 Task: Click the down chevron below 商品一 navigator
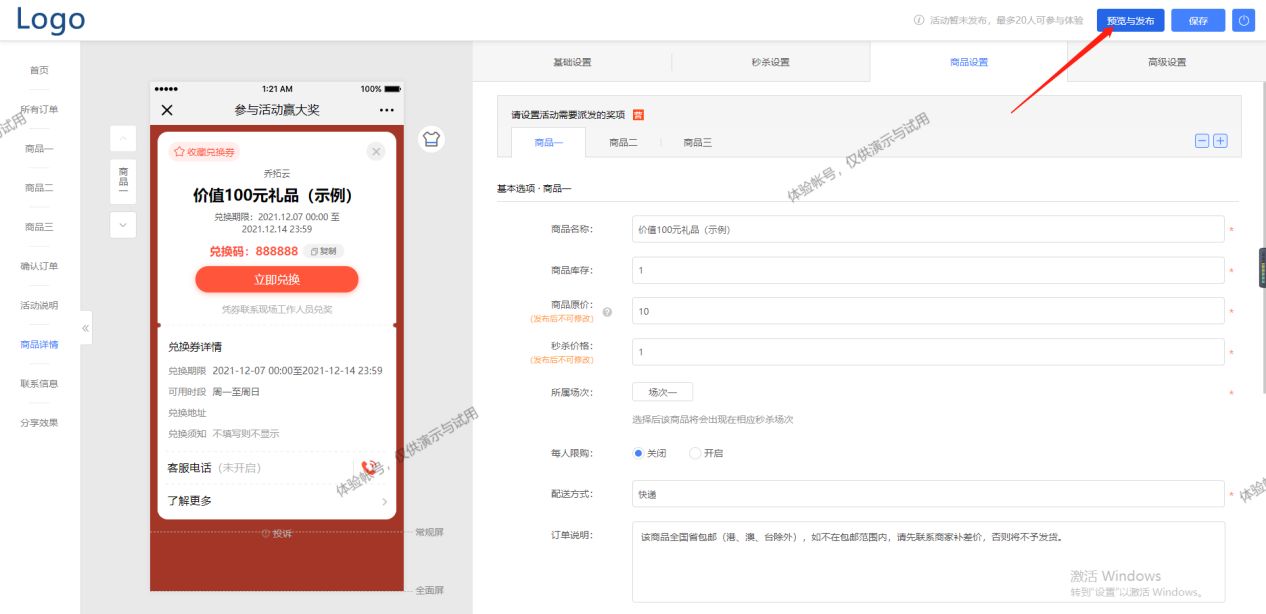pyautogui.click(x=123, y=224)
